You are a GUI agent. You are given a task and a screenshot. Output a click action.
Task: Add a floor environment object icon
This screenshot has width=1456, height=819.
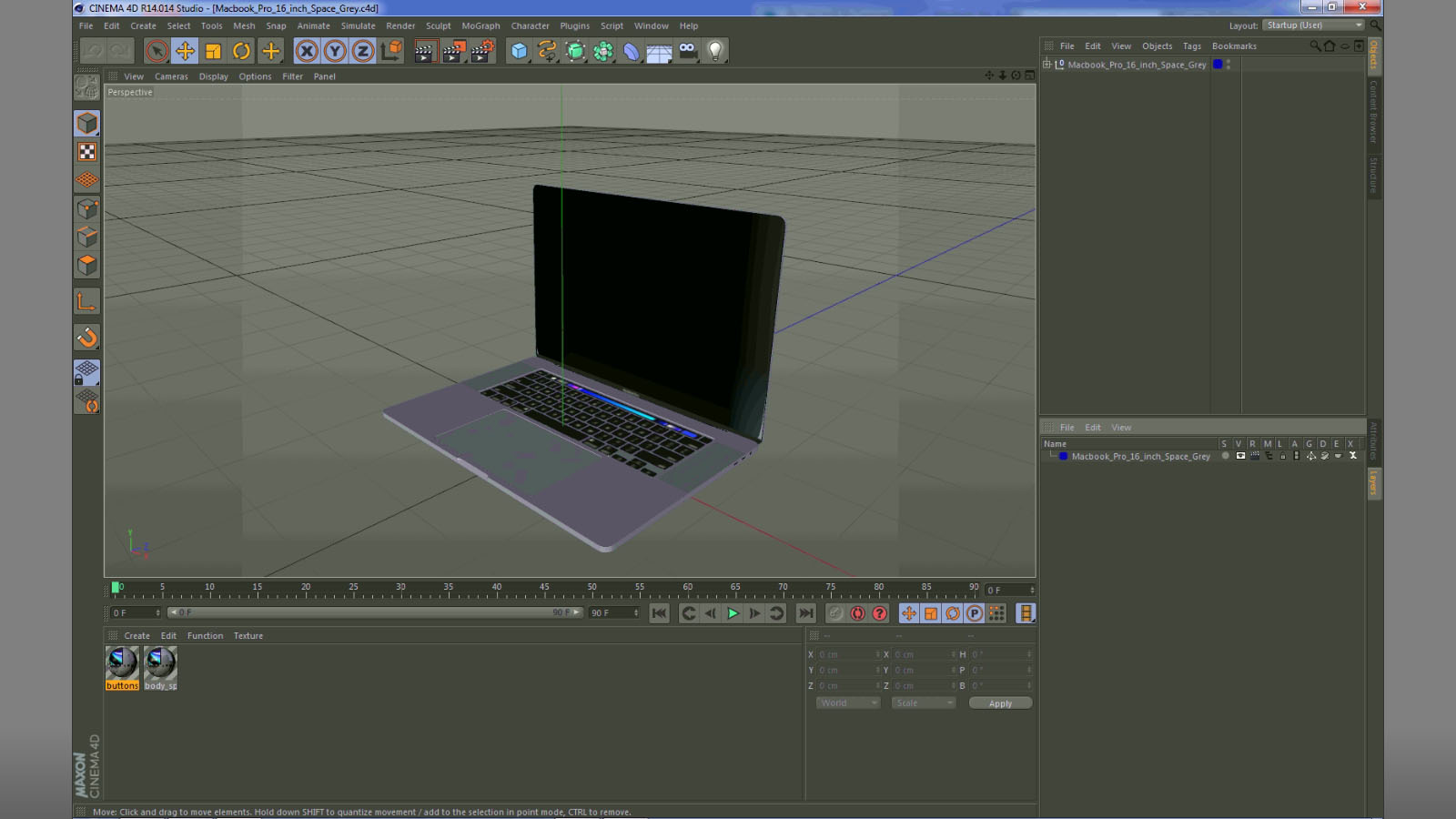[660, 51]
